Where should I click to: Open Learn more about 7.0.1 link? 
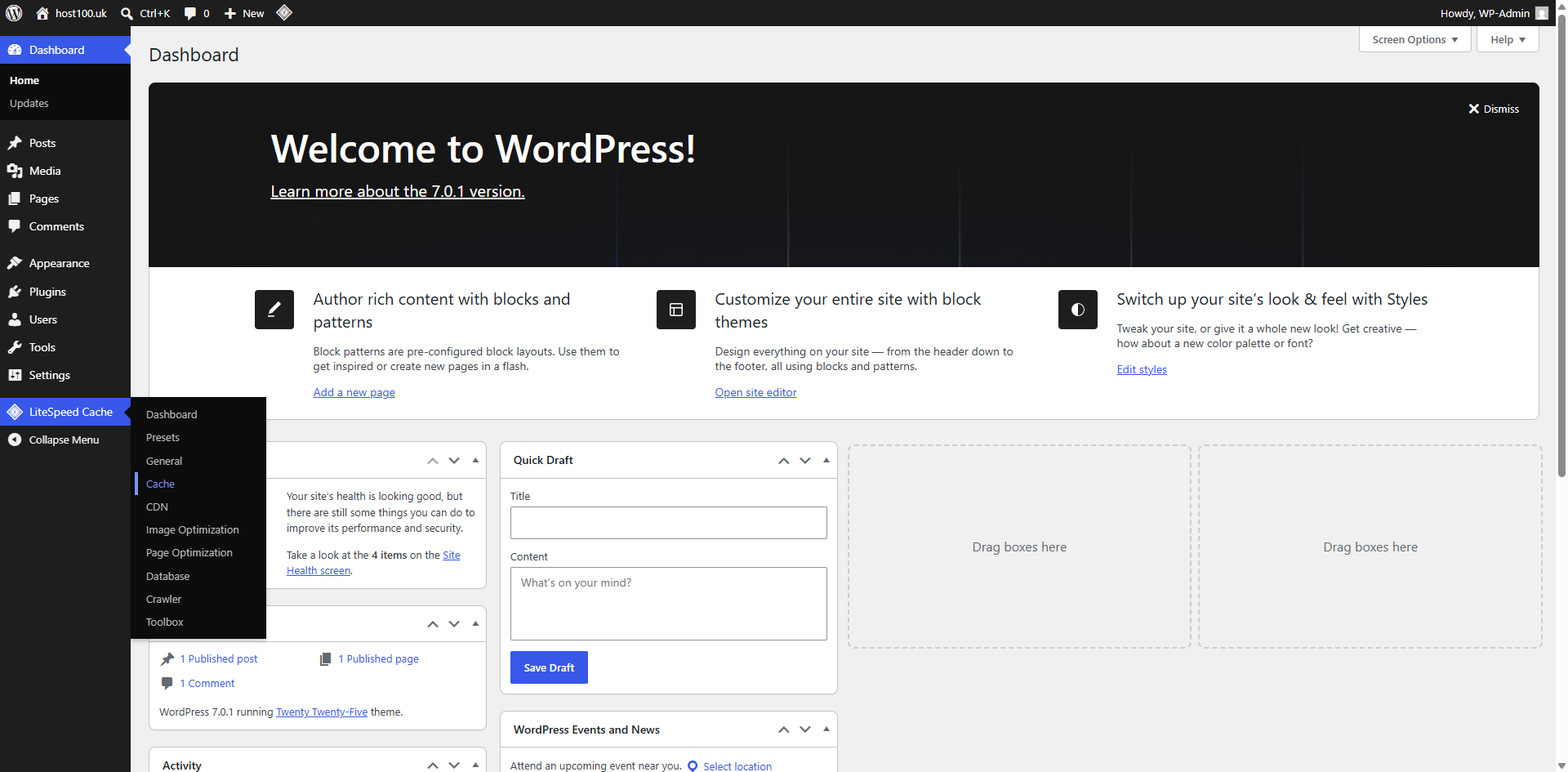pyautogui.click(x=398, y=191)
